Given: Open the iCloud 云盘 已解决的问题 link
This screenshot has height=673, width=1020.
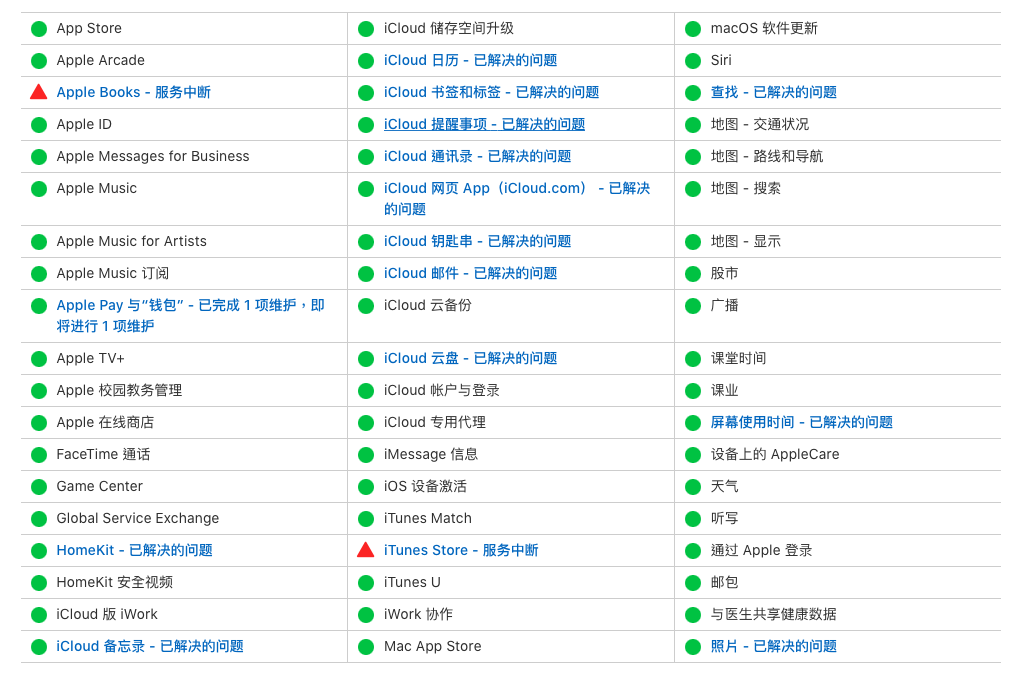Looking at the screenshot, I should pyautogui.click(x=470, y=358).
